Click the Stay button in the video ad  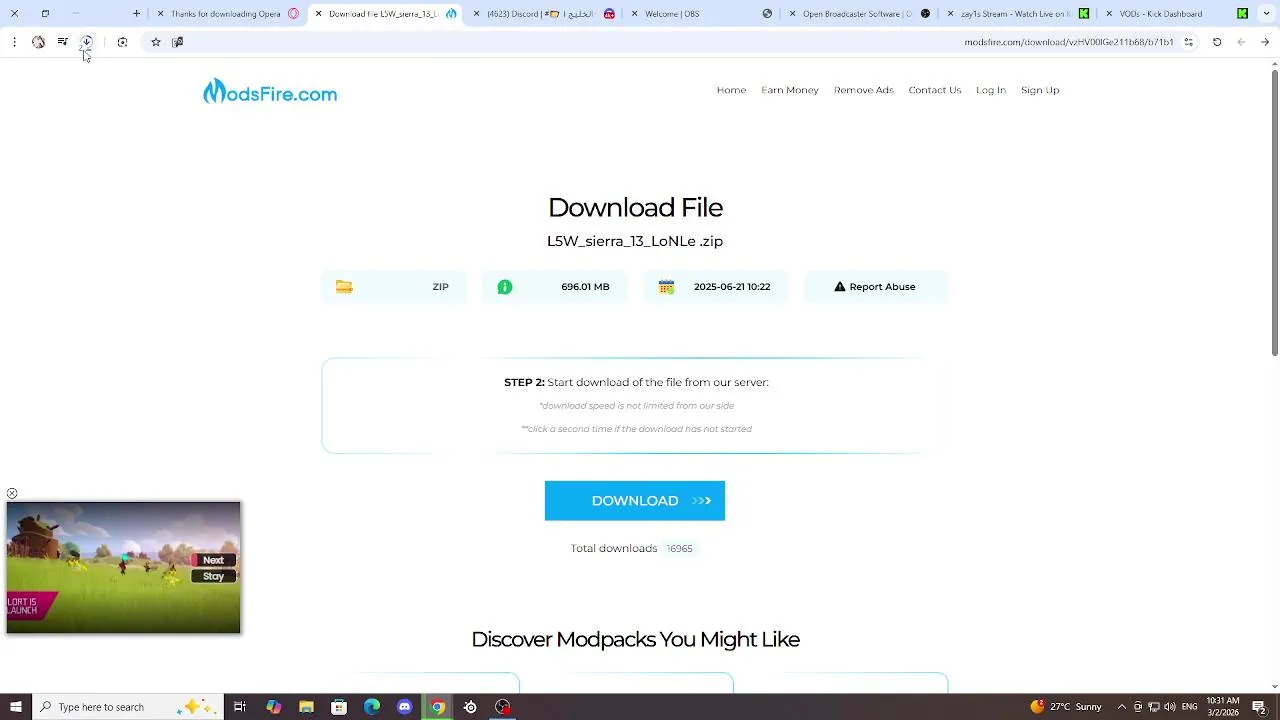click(x=213, y=576)
